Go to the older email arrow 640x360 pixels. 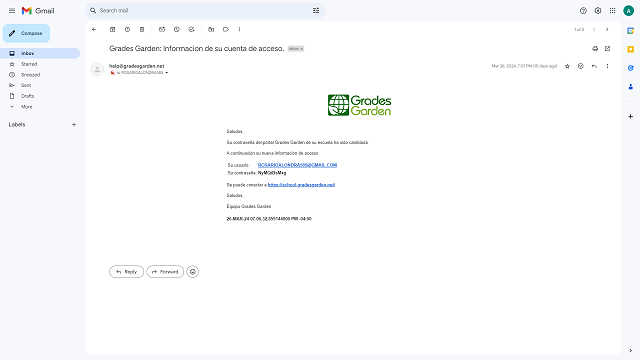pyautogui.click(x=607, y=29)
